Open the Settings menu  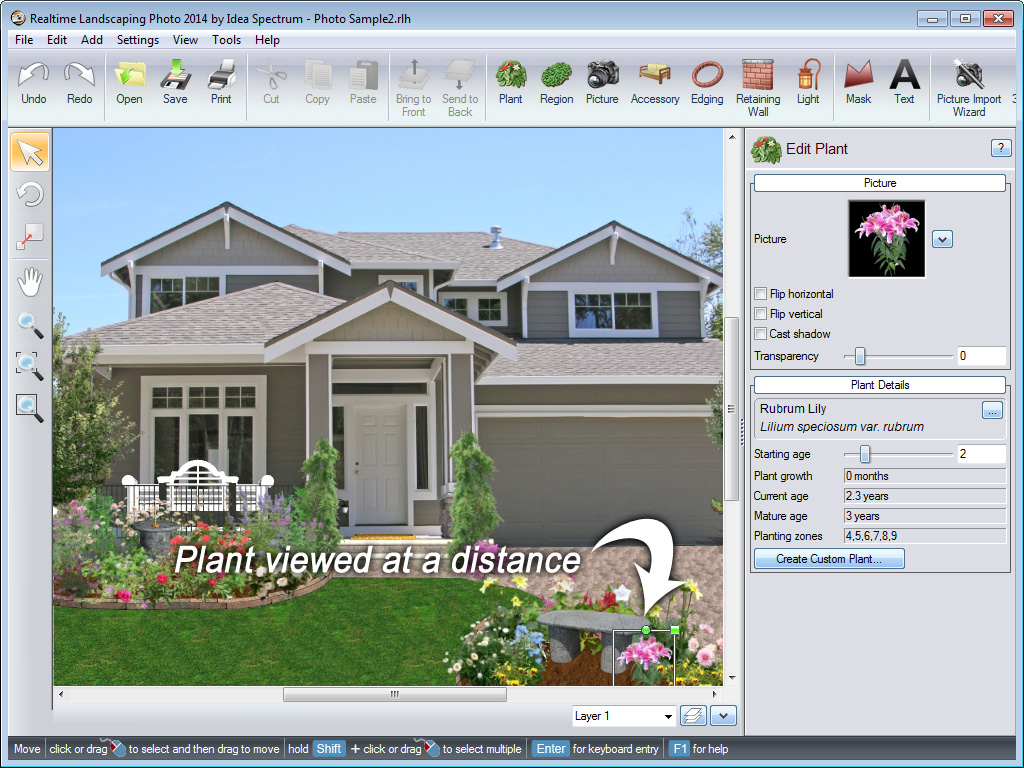(137, 40)
